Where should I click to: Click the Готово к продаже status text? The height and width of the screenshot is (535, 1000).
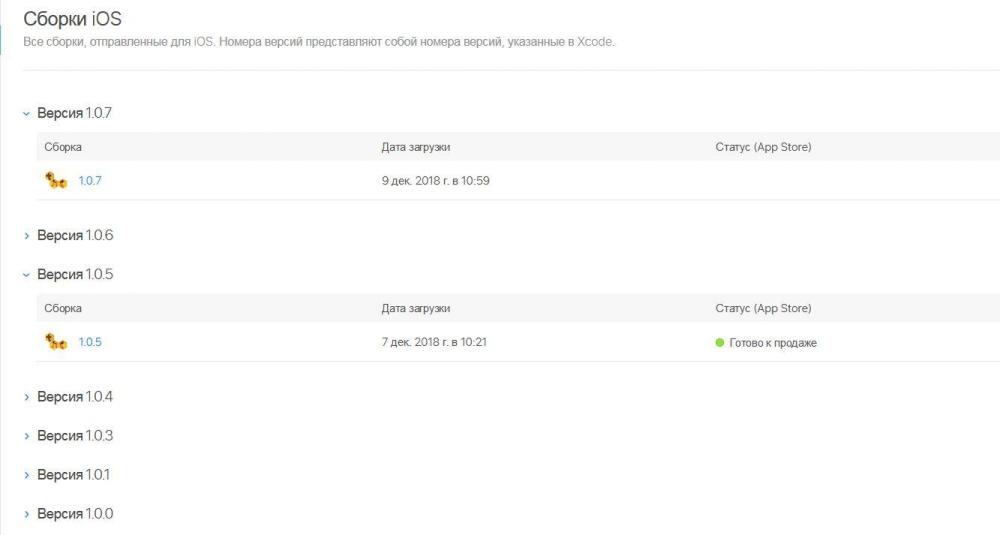773,342
